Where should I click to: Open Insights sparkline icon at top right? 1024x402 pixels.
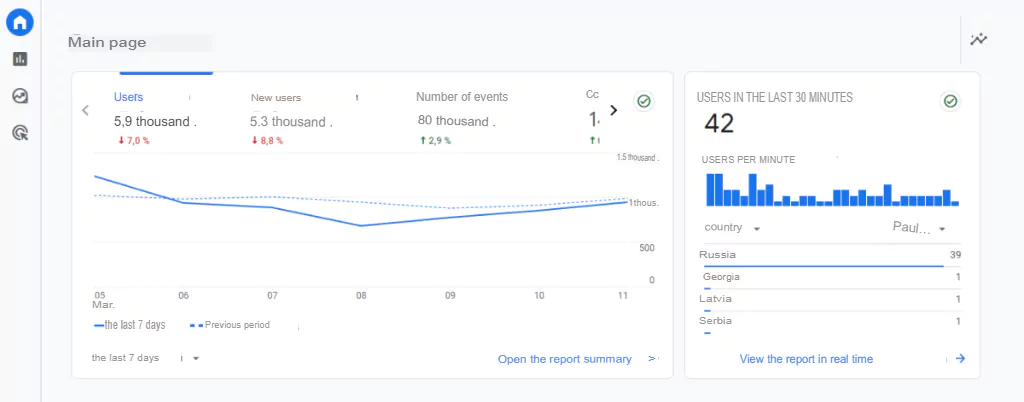coord(978,39)
